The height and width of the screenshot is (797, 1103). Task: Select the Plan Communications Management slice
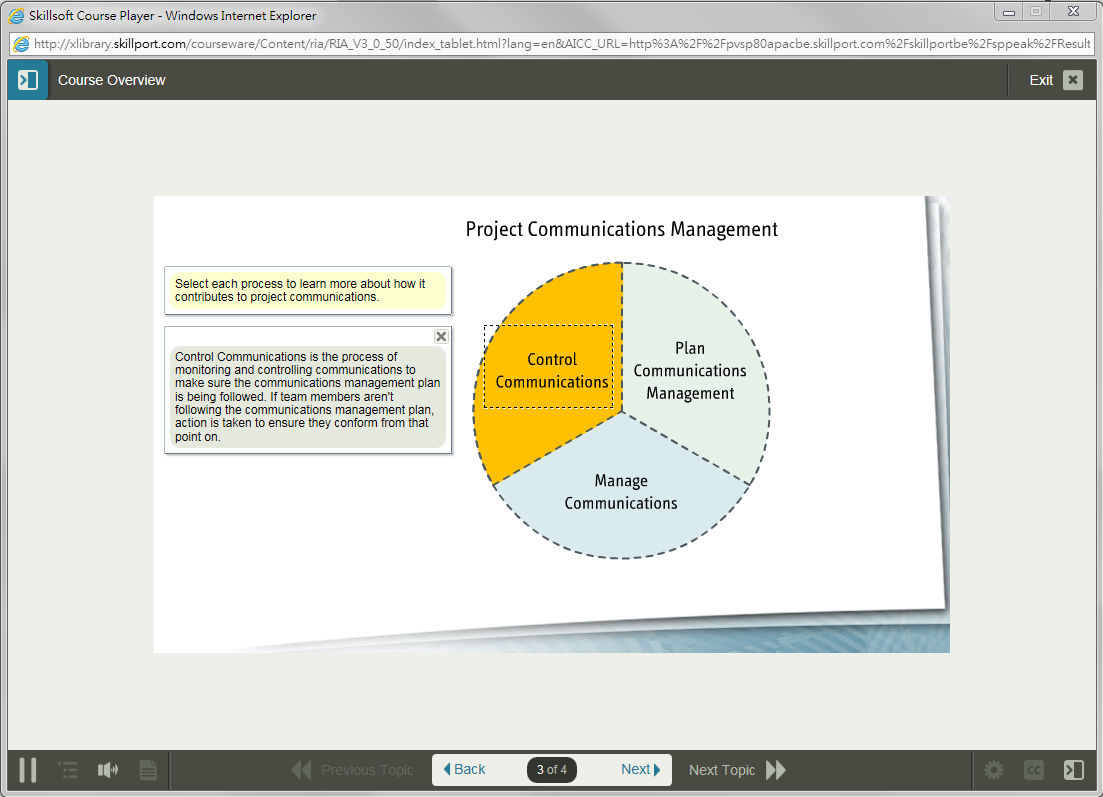(x=690, y=370)
